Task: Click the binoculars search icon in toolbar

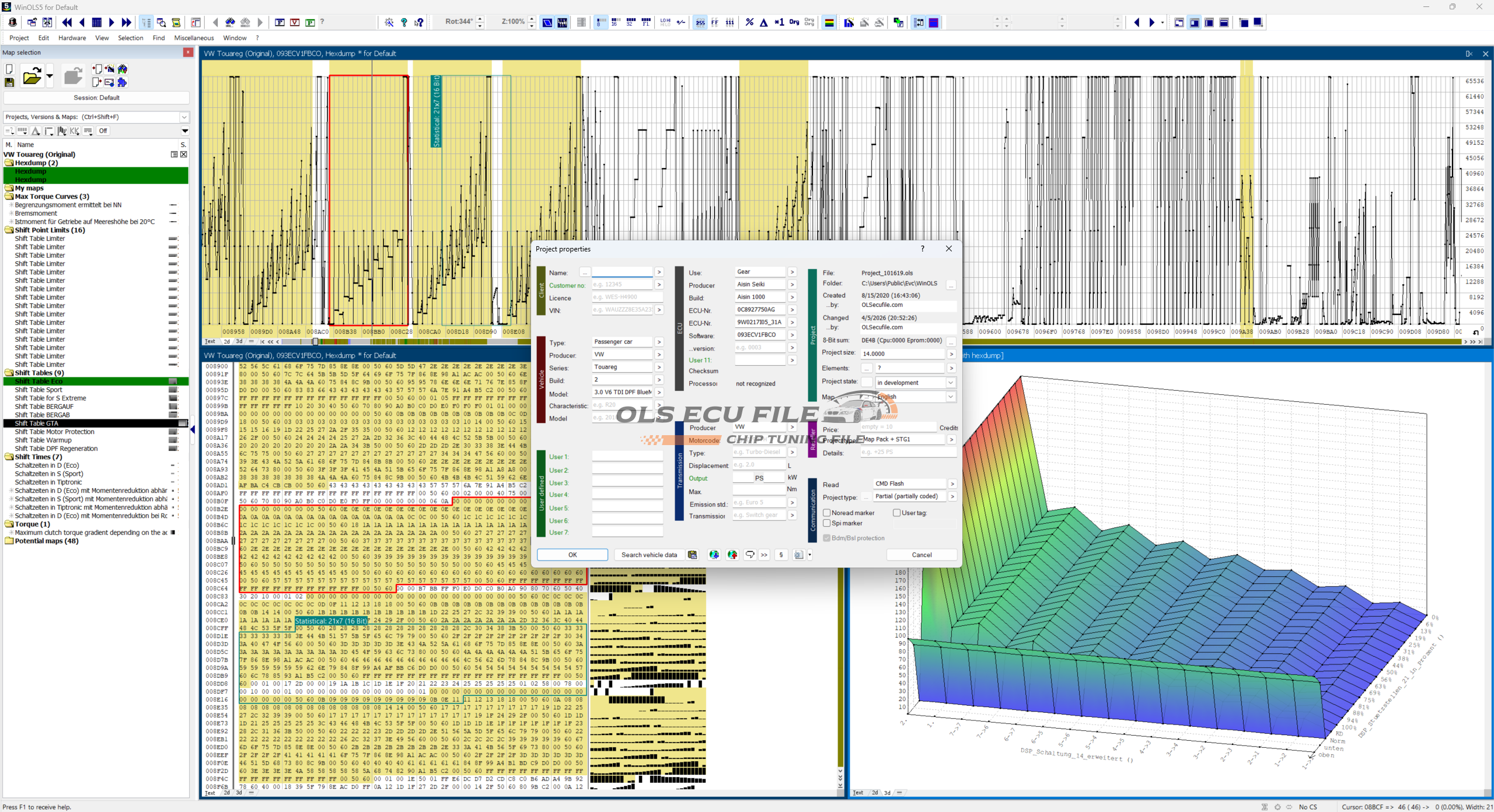Action: 230,23
